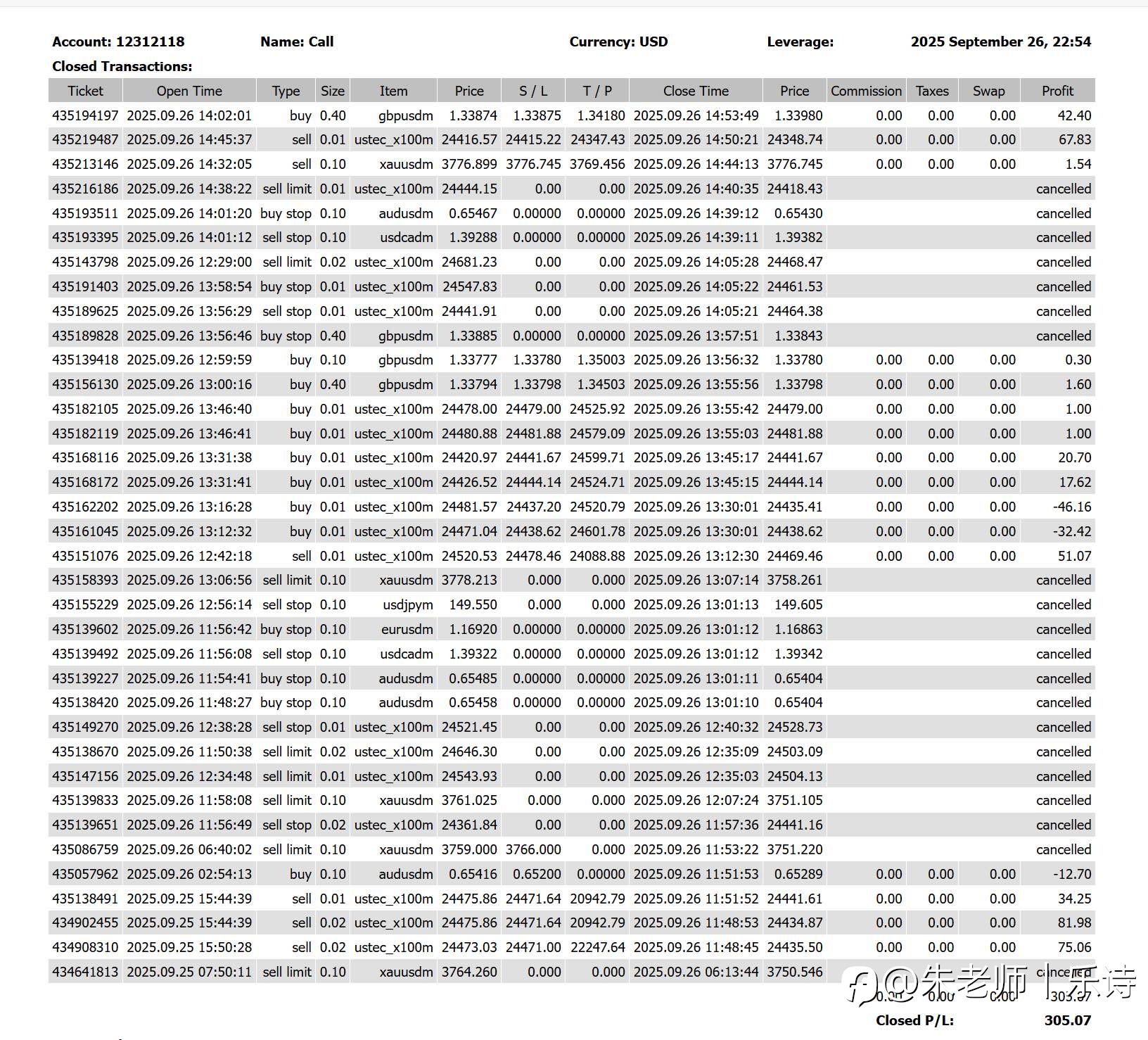The width and height of the screenshot is (1148, 1040).
Task: Click open time 2025.09.26 14:02:01
Action: tap(189, 115)
